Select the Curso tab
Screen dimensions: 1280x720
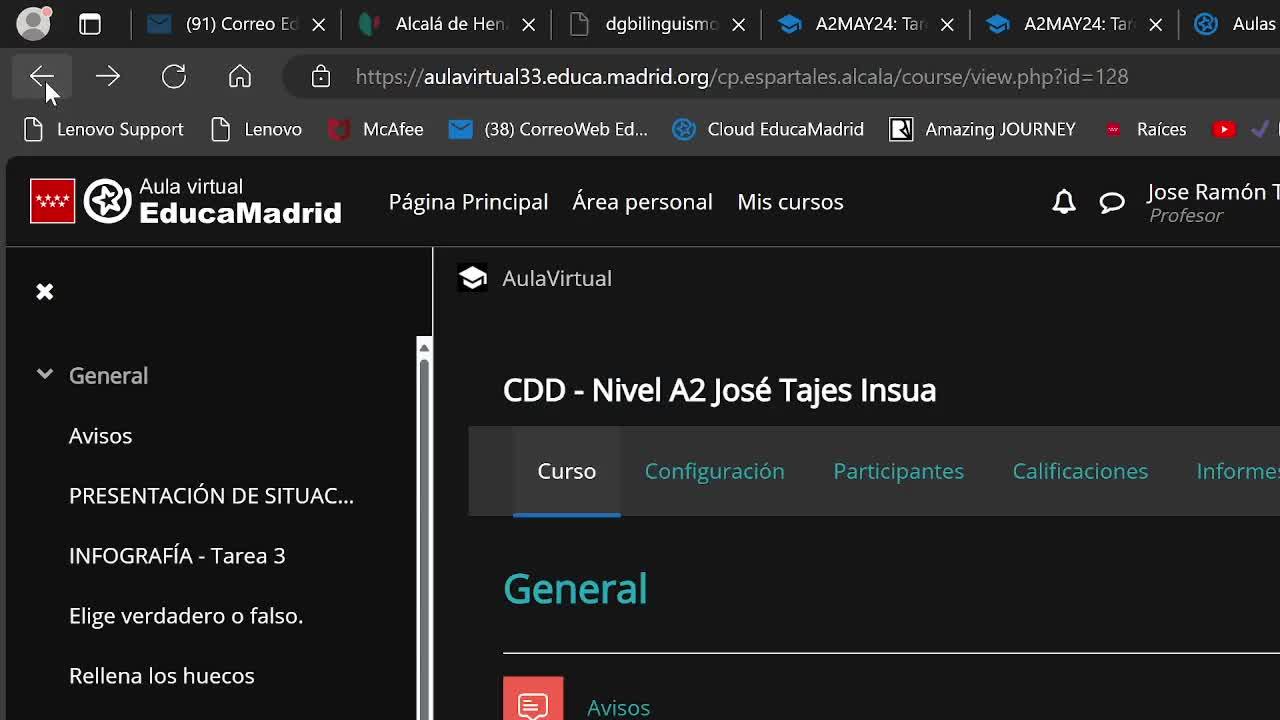[567, 471]
